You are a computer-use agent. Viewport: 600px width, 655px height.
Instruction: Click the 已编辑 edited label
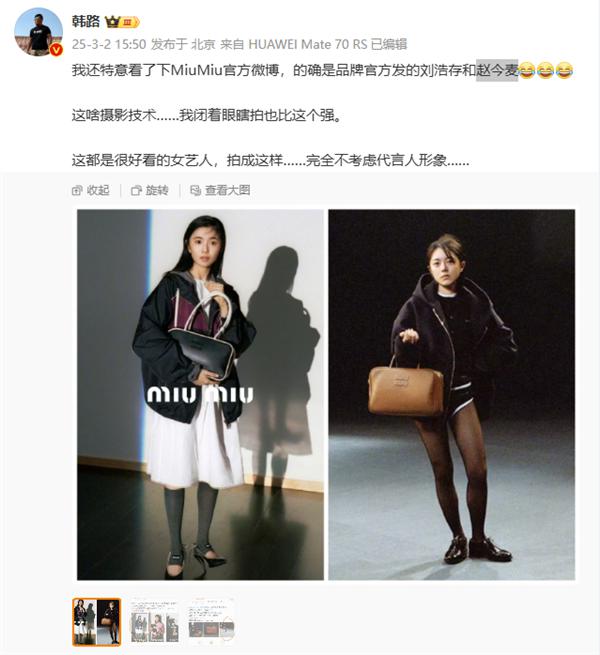coord(389,44)
